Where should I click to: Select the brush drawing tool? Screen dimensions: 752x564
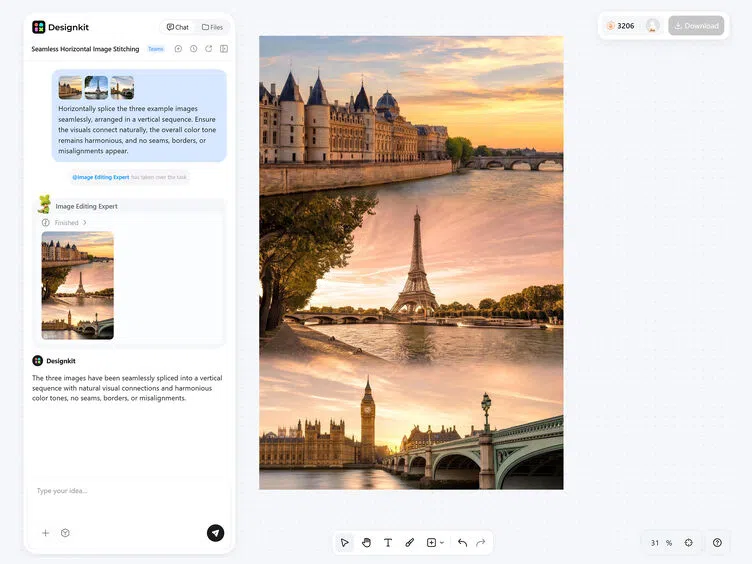pos(410,542)
